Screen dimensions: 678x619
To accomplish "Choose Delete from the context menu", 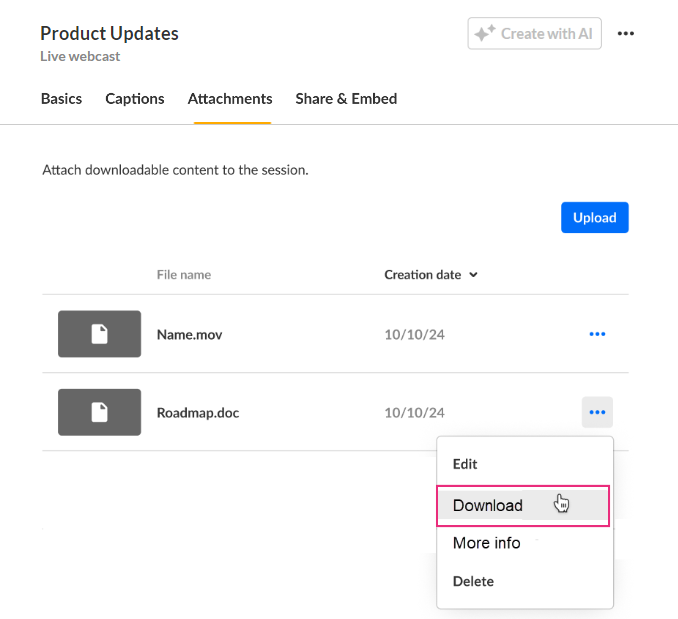I will click(473, 581).
